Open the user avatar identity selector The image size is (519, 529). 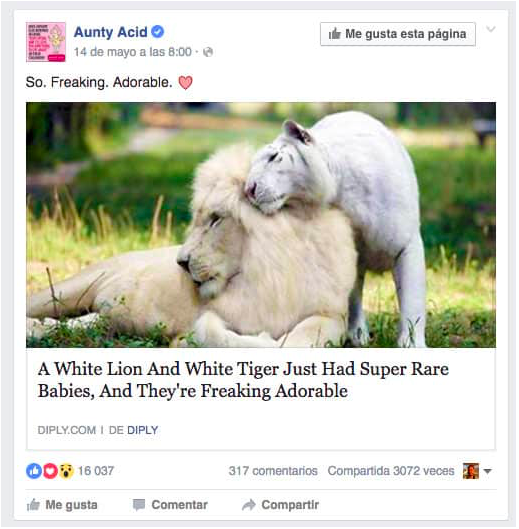[471, 471]
